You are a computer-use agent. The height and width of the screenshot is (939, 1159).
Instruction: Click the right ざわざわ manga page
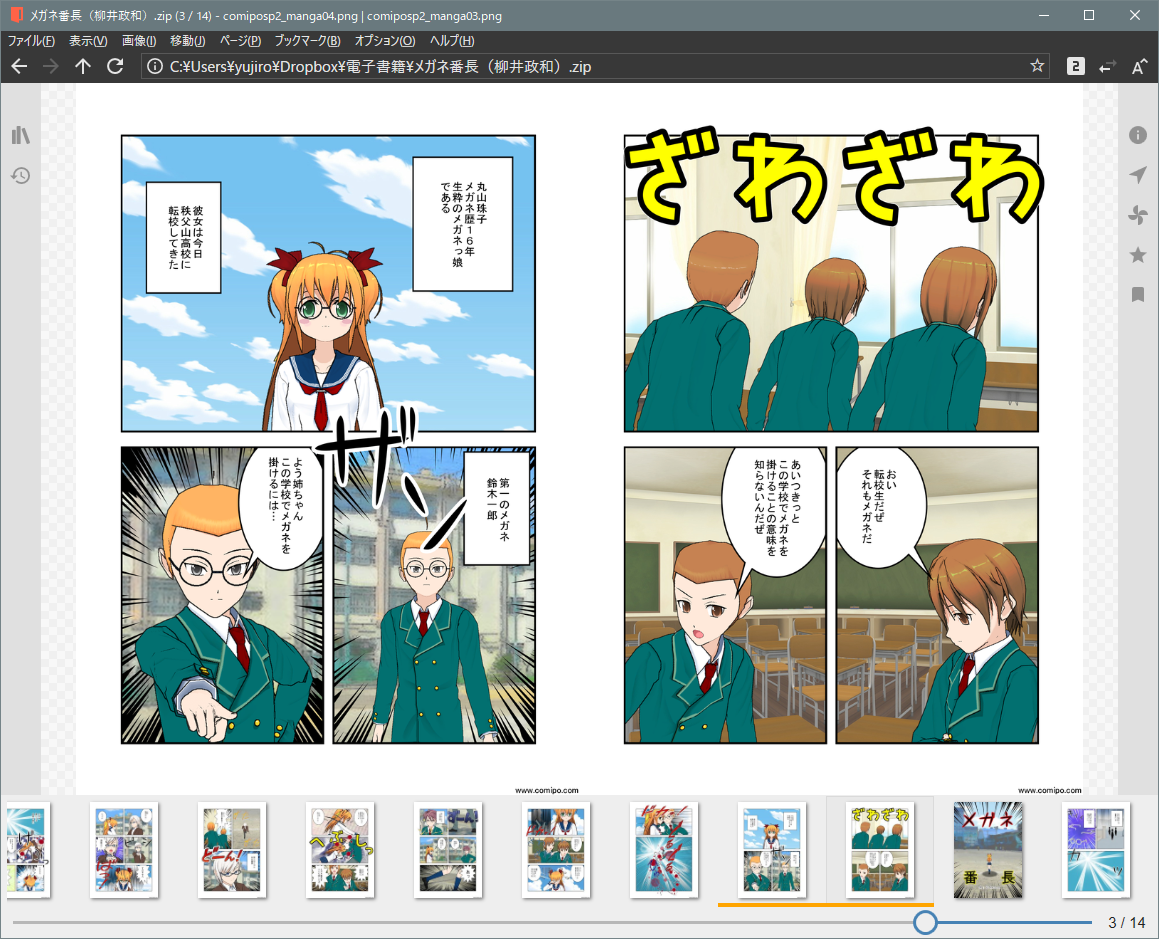point(831,439)
